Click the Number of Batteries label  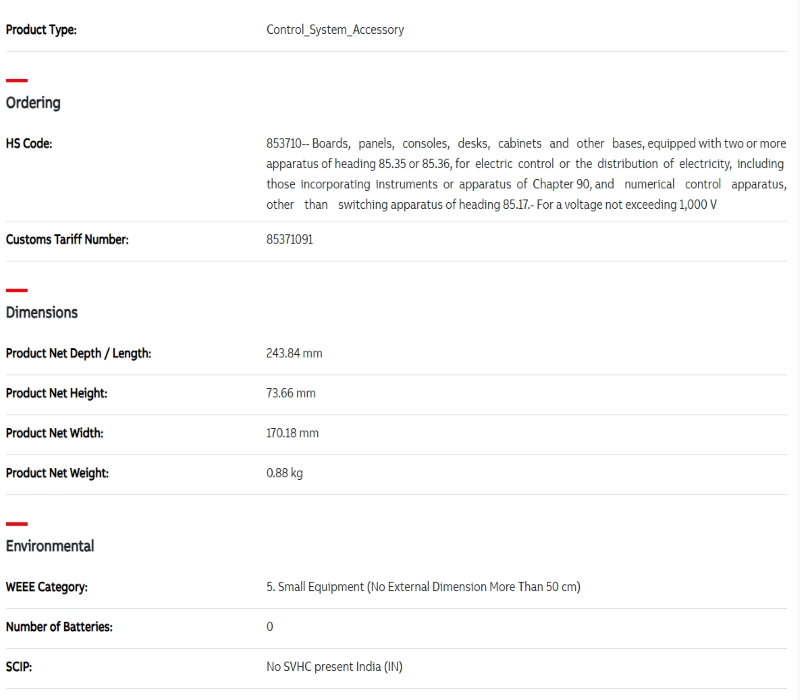click(x=59, y=627)
